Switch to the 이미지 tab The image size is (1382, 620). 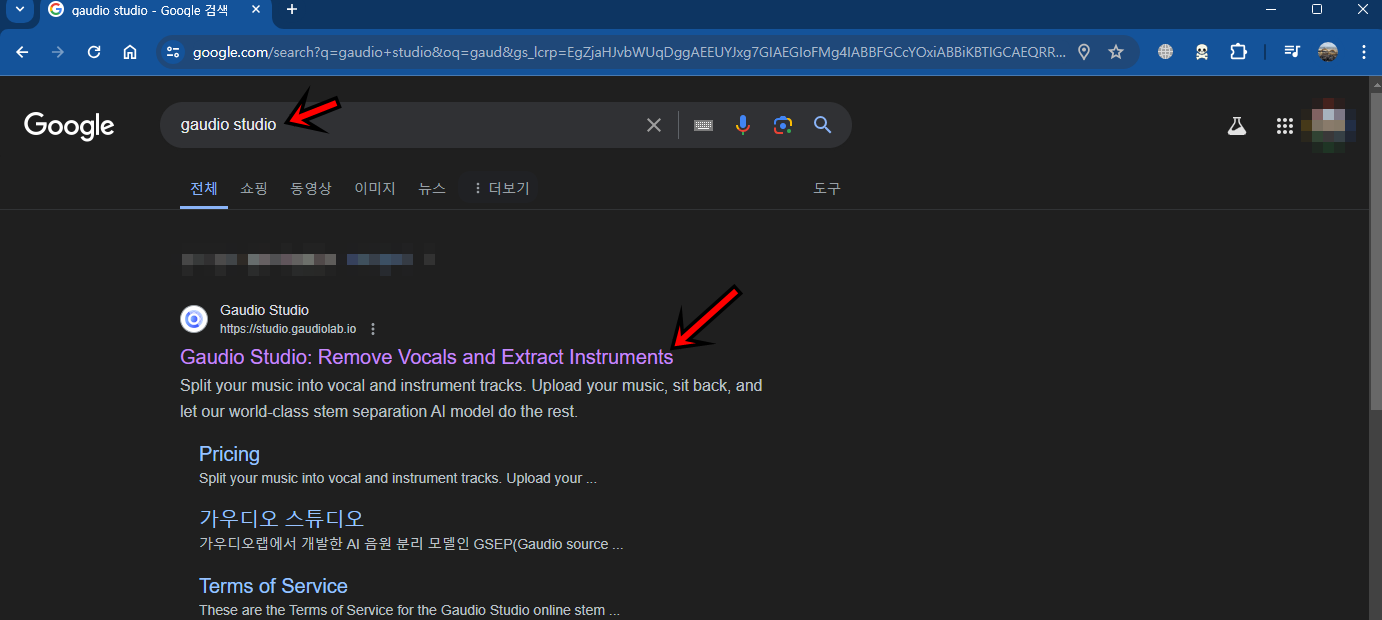click(x=375, y=188)
